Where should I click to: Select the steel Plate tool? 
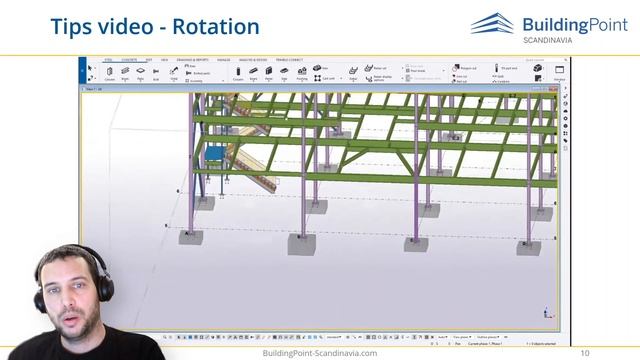click(x=140, y=73)
